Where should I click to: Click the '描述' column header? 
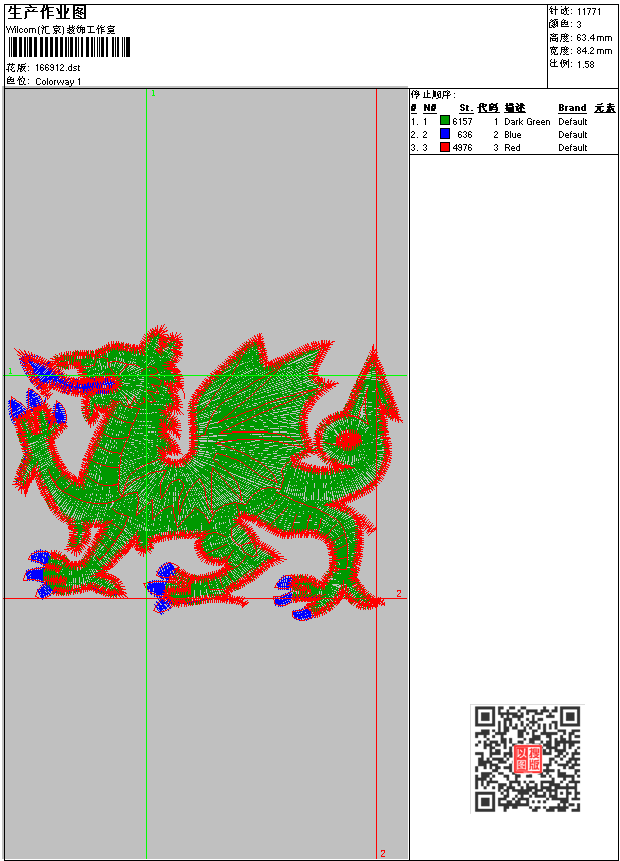(514, 108)
